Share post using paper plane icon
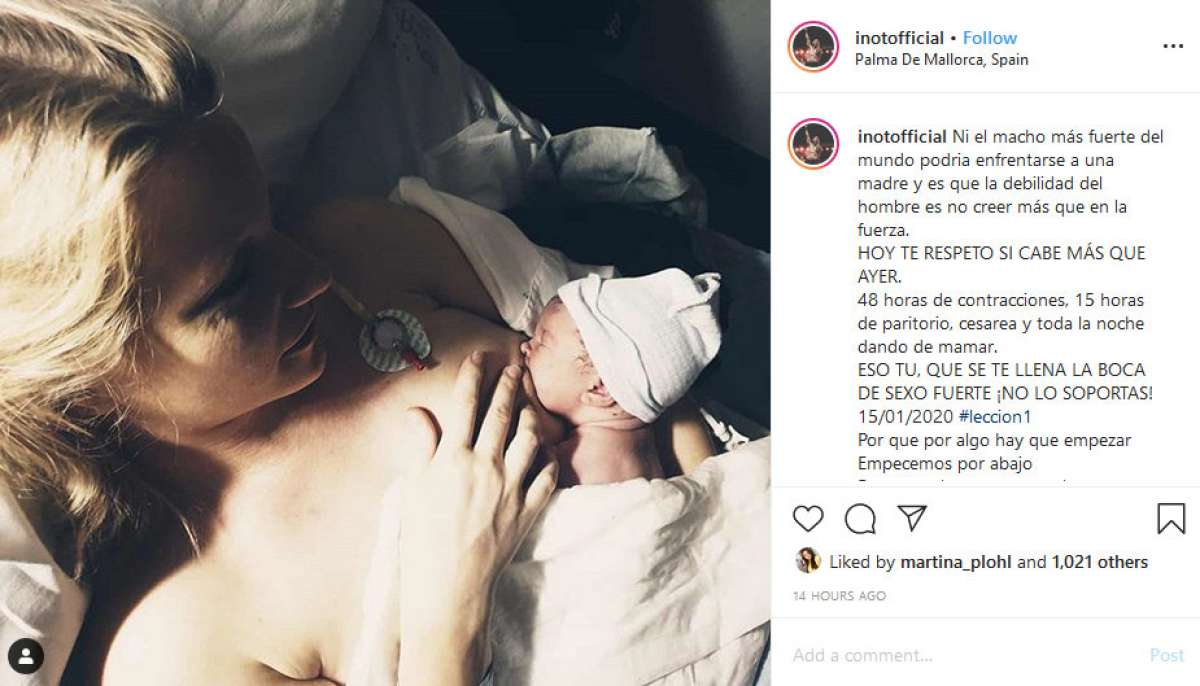 click(912, 518)
